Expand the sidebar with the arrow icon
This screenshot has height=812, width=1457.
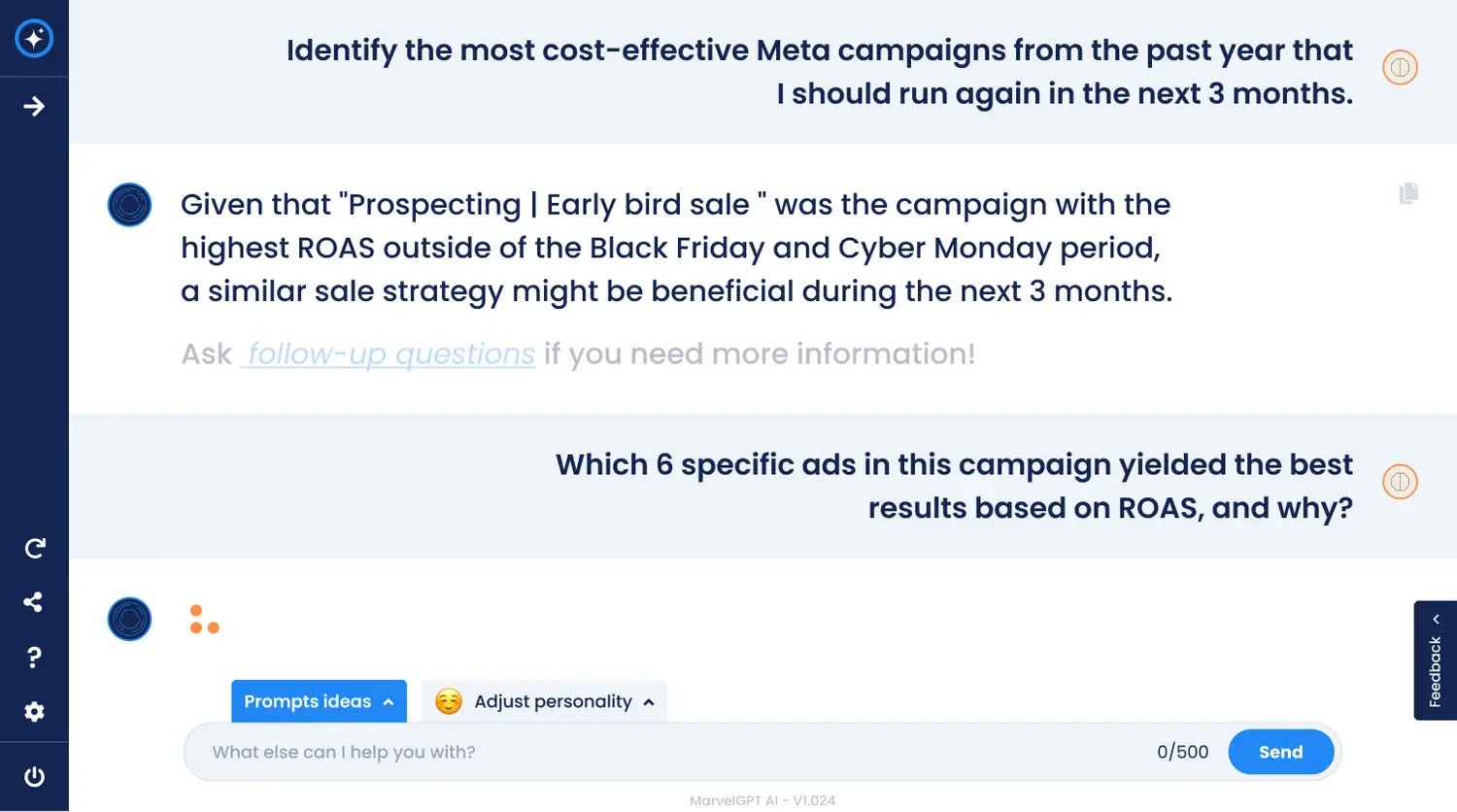[34, 106]
